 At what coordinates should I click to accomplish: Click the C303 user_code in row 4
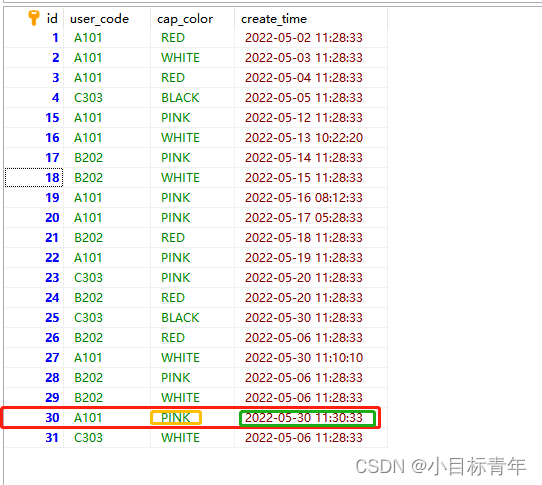[88, 98]
